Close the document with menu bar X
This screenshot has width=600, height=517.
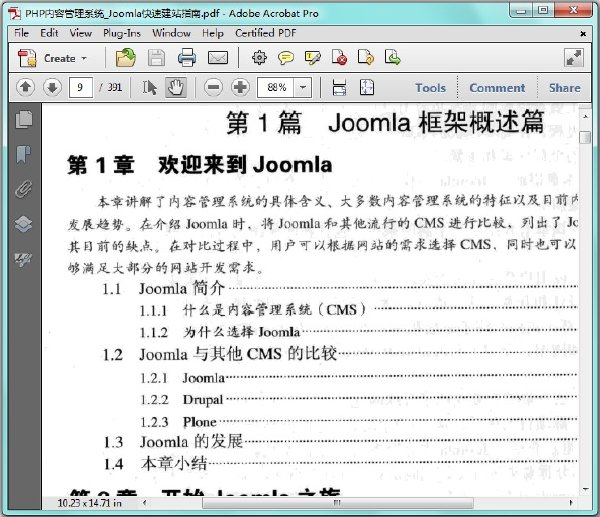point(583,34)
